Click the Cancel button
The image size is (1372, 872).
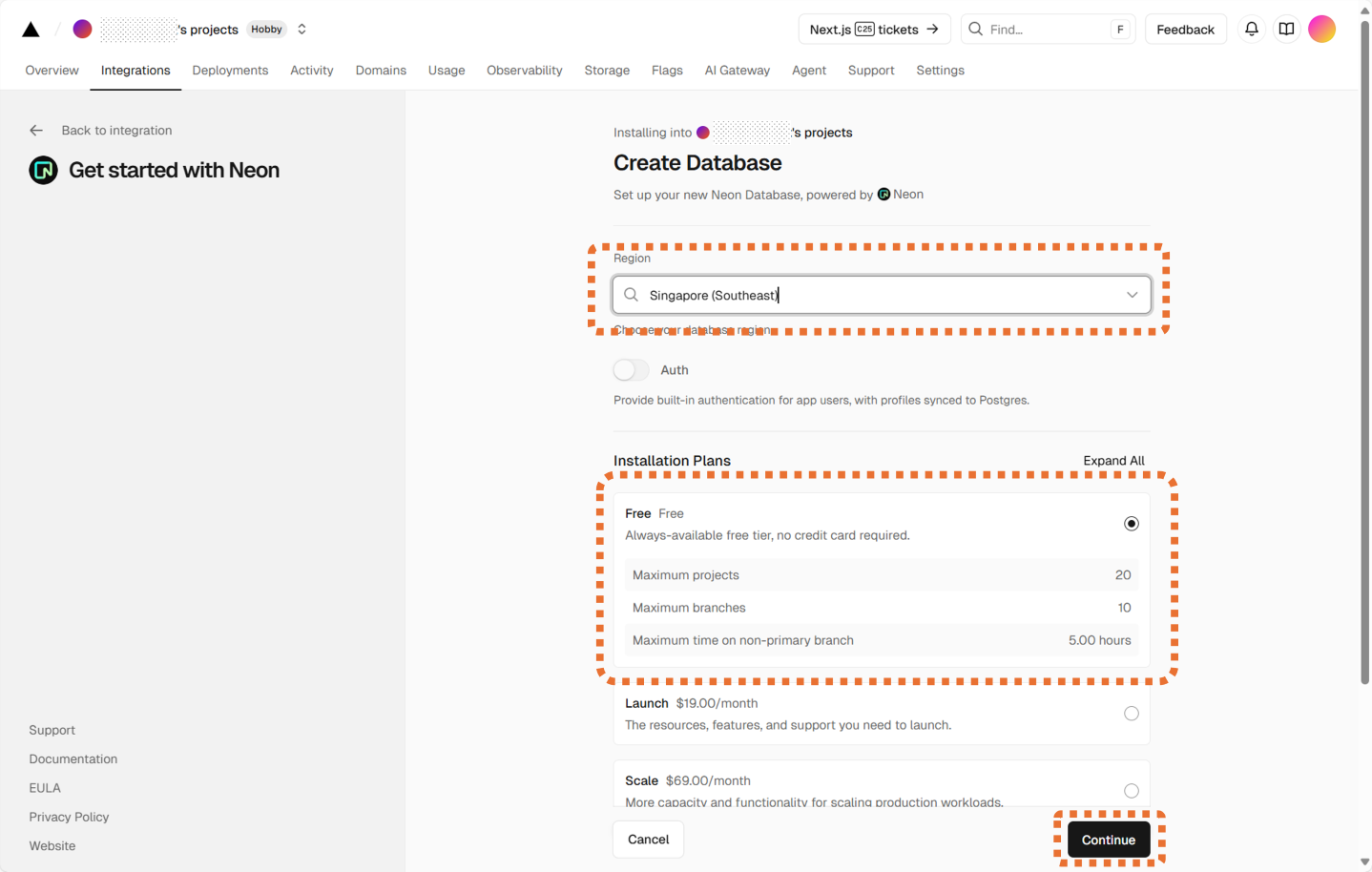[x=648, y=840]
